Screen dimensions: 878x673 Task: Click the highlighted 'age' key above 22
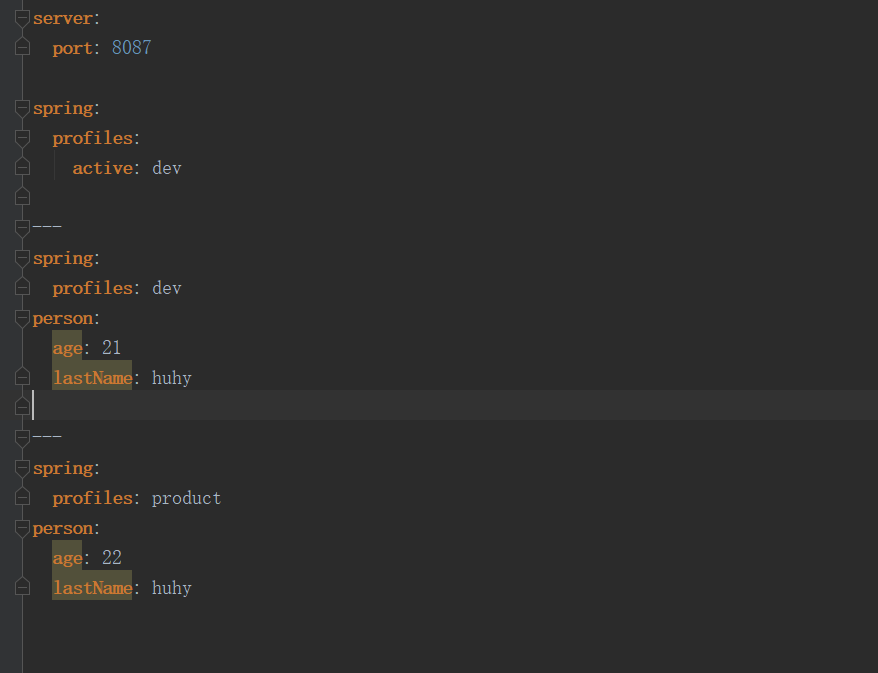coord(67,558)
